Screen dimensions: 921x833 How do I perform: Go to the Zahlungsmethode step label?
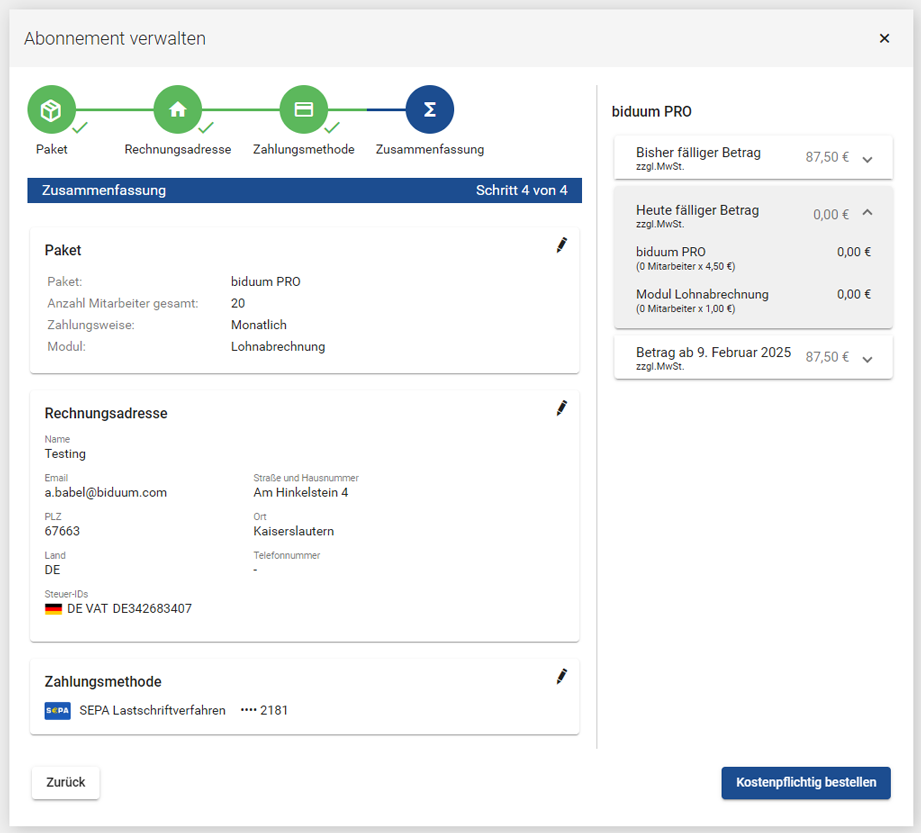[304, 150]
